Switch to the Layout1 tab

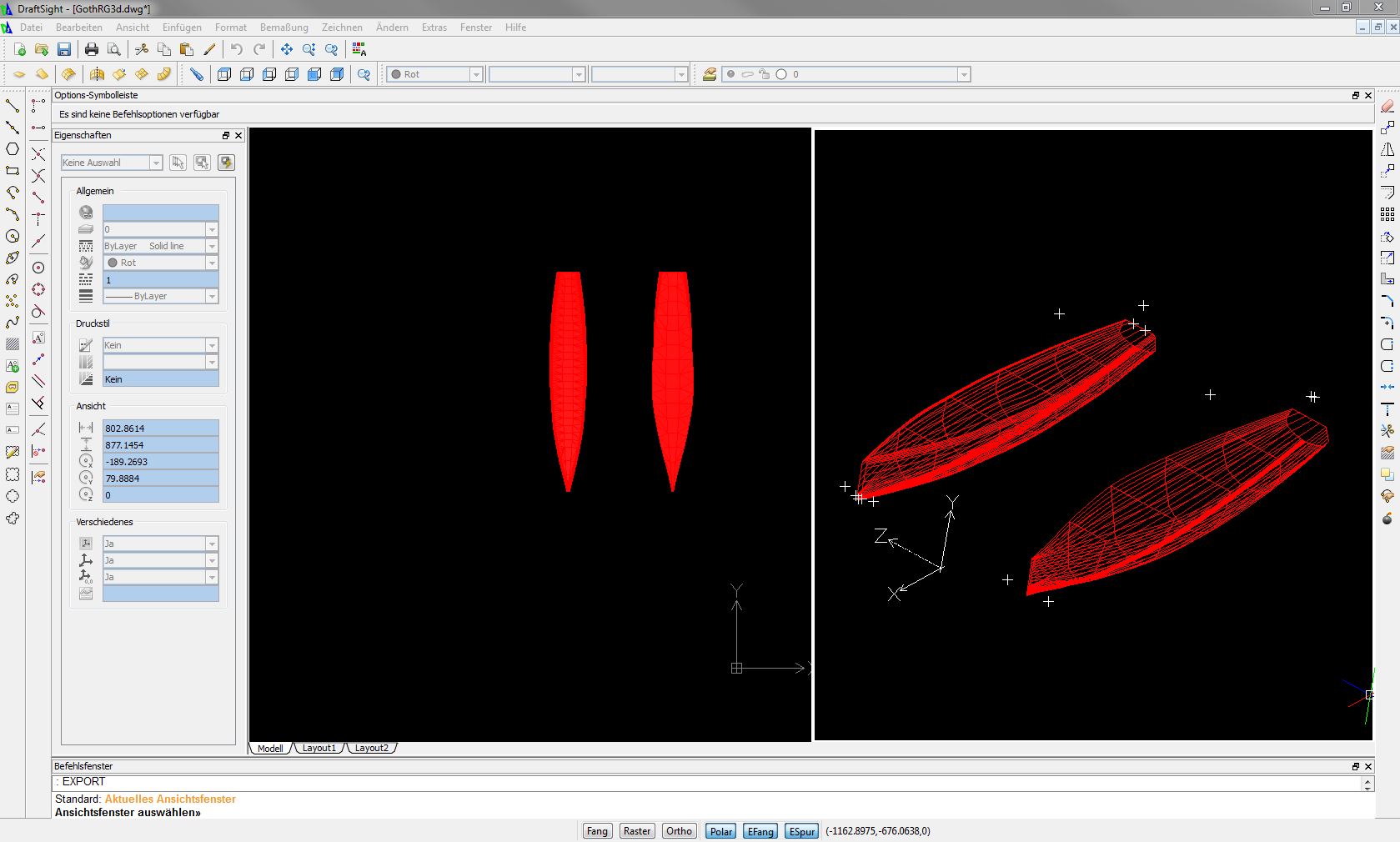click(x=319, y=749)
